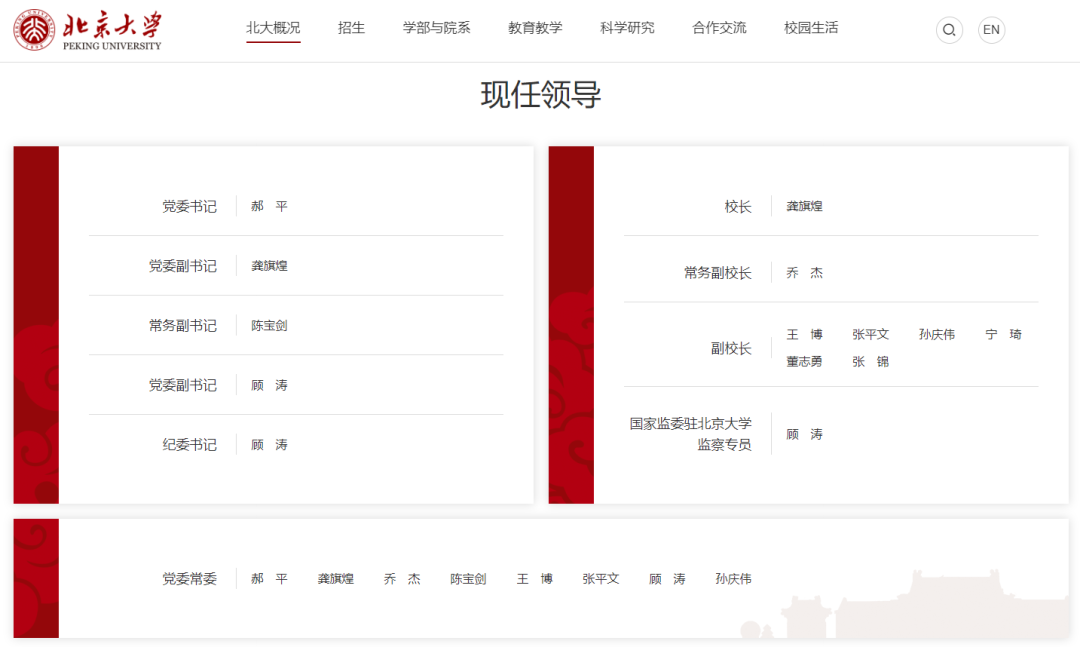Viewport: 1080px width, 647px height.
Task: Open the 北大概况 menu
Action: pyautogui.click(x=273, y=28)
